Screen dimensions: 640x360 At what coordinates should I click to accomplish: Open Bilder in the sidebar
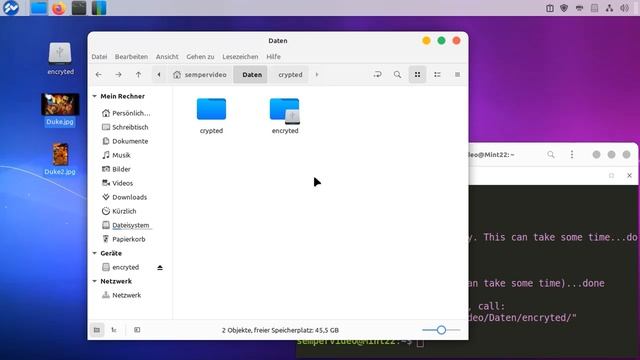[116, 169]
